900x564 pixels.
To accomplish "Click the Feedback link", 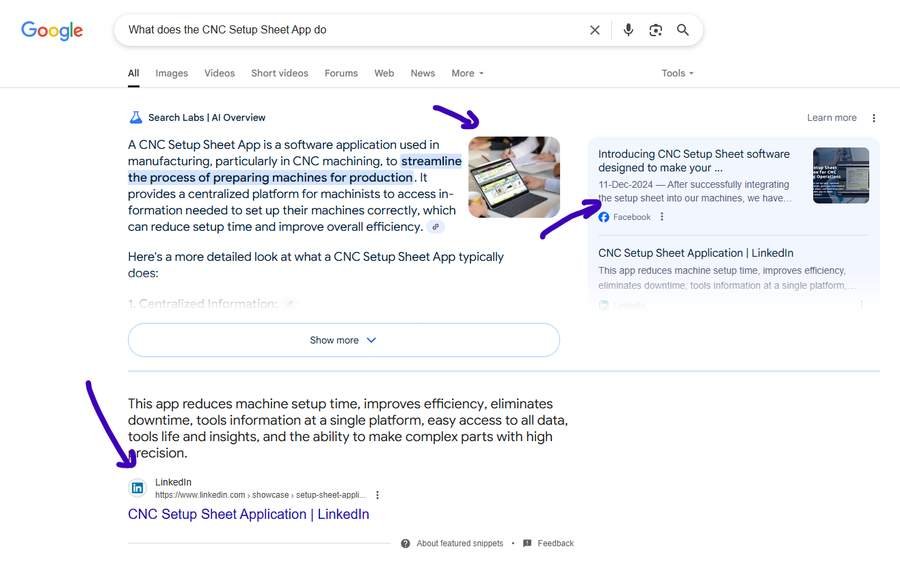I will pos(556,543).
